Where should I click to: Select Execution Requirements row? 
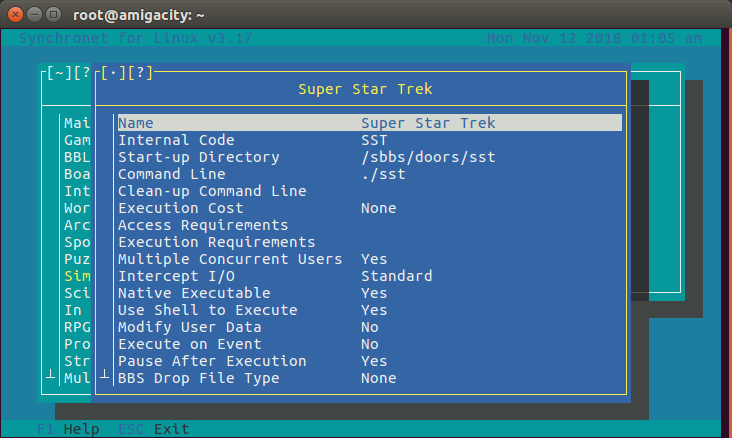click(x=369, y=242)
